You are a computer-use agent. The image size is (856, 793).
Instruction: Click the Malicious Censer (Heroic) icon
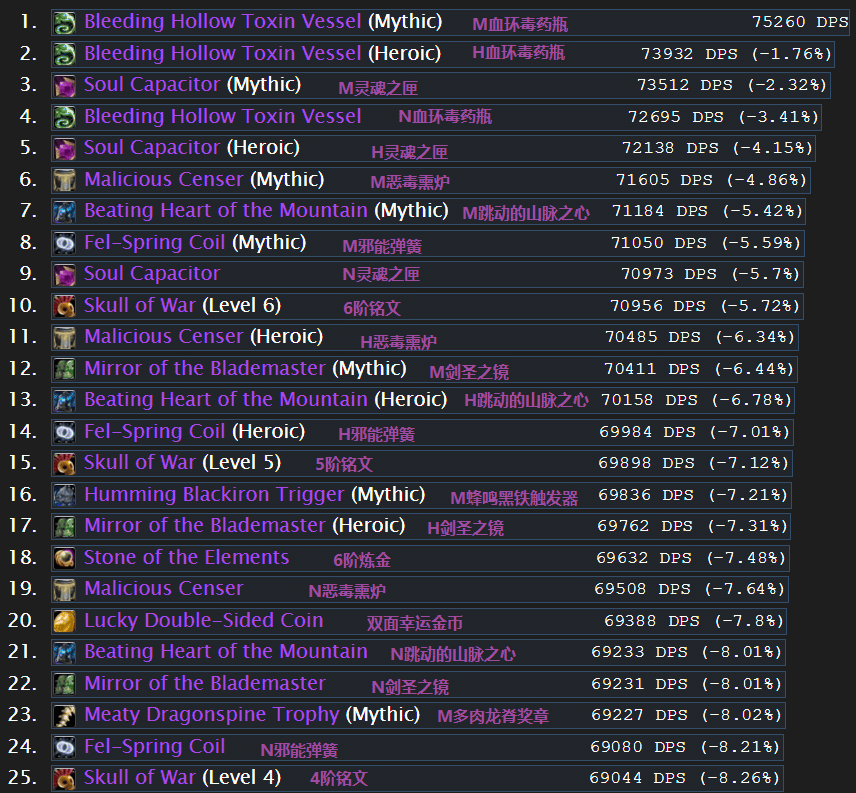tap(64, 338)
